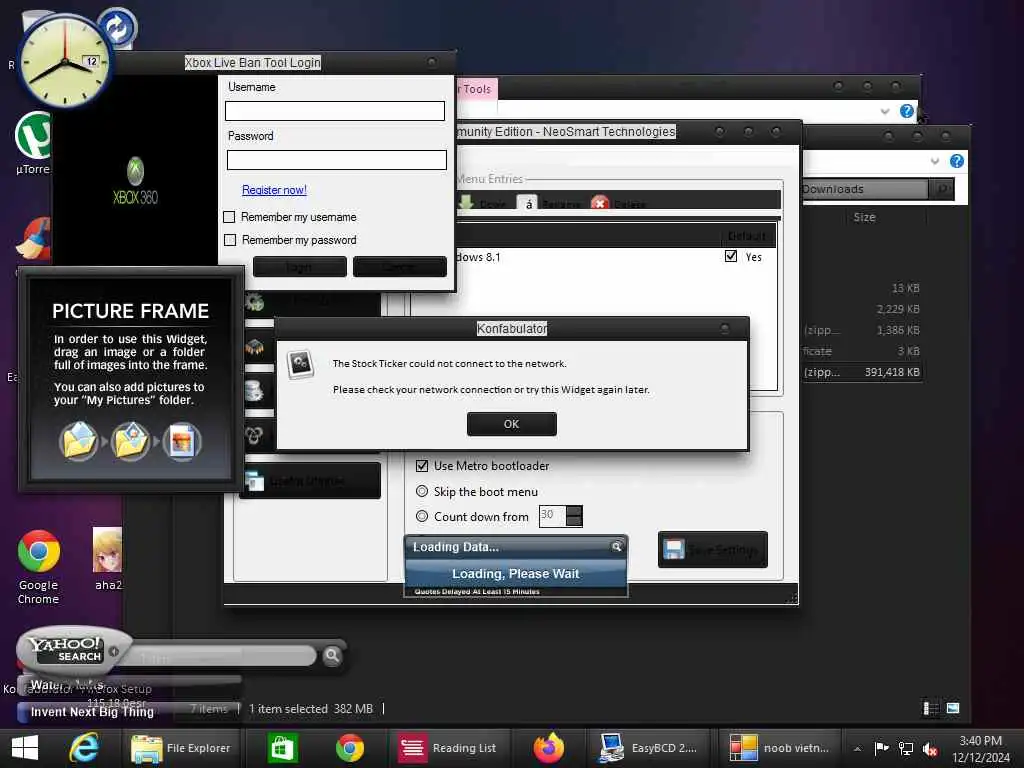The image size is (1024, 768).
Task: Click the chip icon sidebar button in EasyBCD
Action: click(254, 347)
